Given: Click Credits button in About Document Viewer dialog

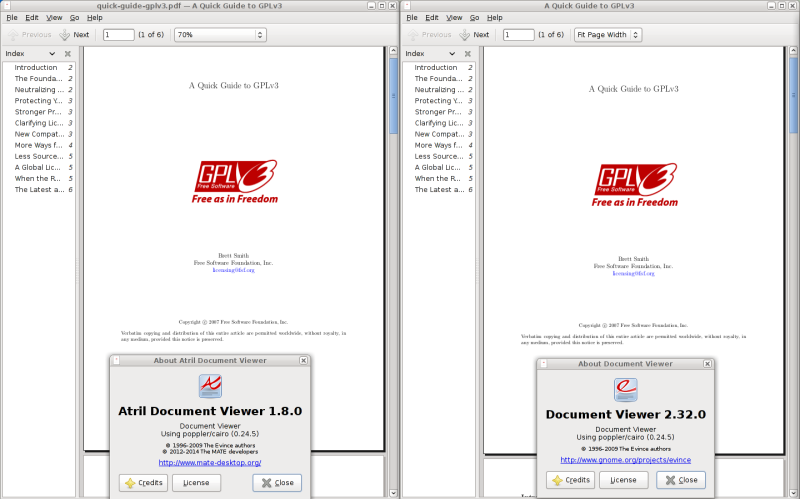Looking at the screenshot, I should click(570, 480).
